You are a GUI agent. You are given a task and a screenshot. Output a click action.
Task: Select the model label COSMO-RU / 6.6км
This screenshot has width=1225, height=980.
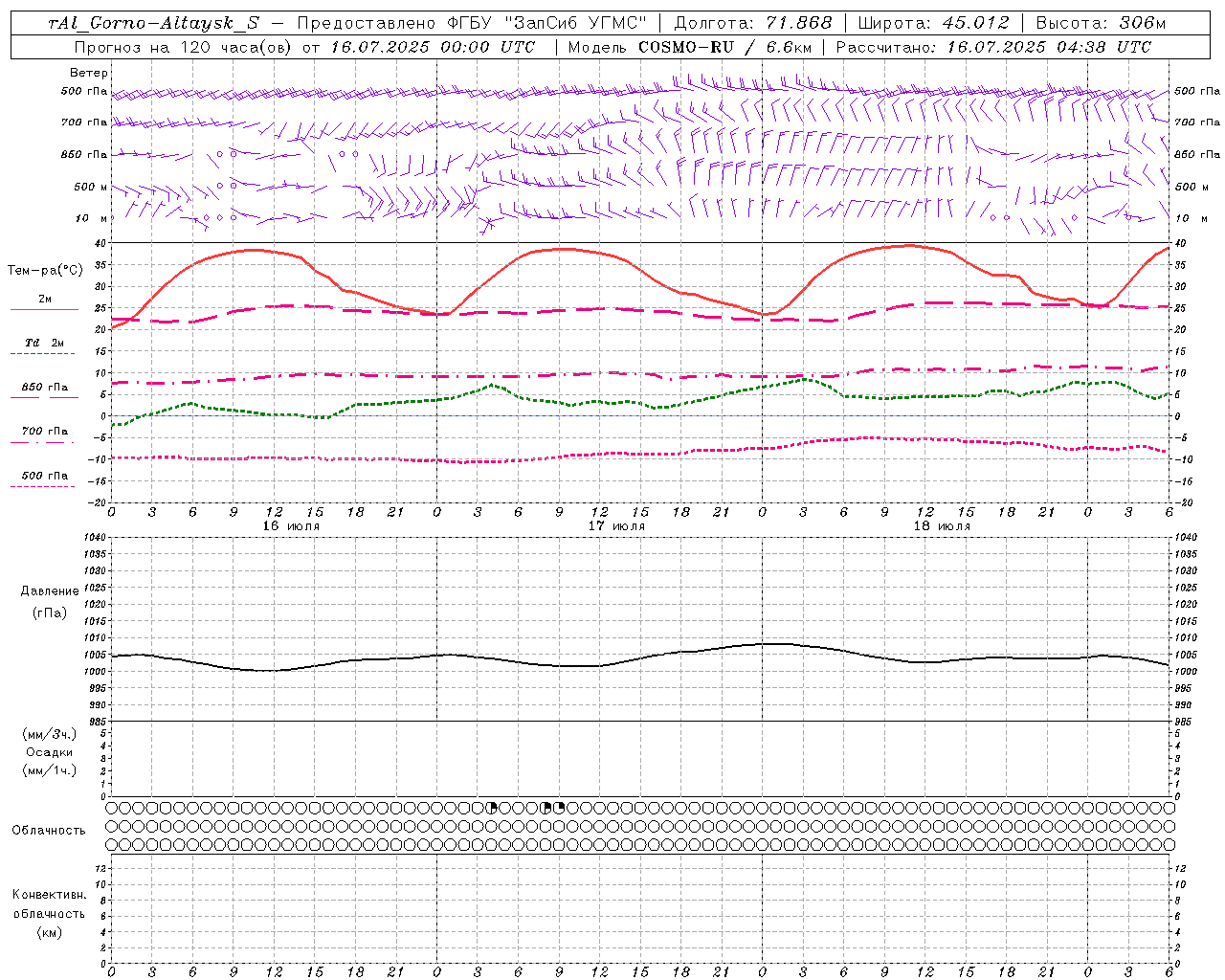[724, 47]
